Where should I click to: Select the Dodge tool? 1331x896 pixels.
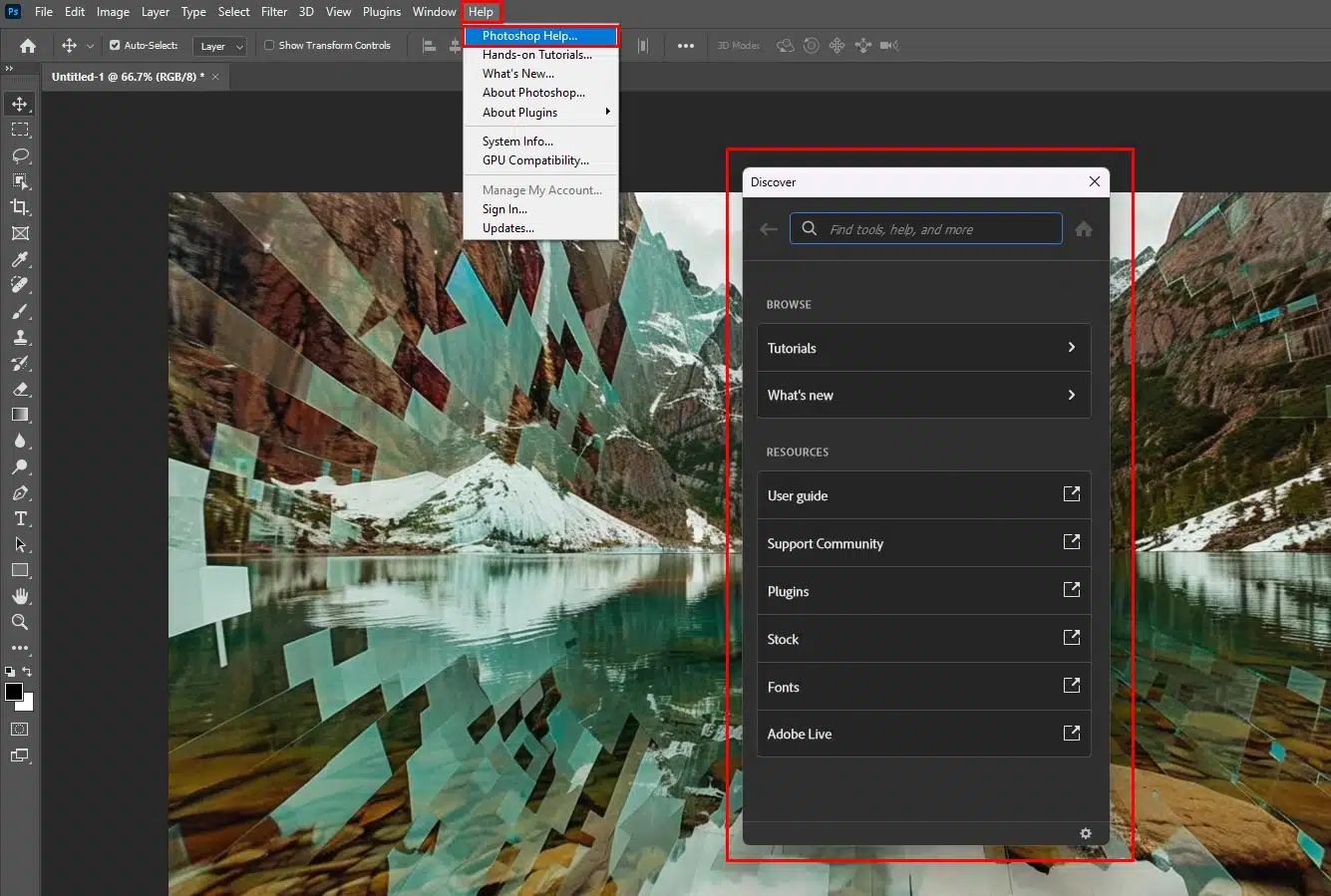(20, 466)
